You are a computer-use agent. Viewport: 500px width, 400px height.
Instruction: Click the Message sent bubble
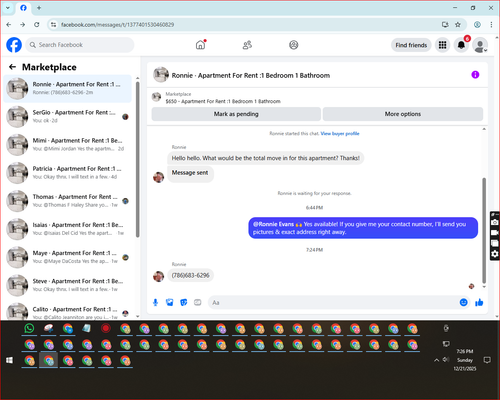(x=190, y=173)
